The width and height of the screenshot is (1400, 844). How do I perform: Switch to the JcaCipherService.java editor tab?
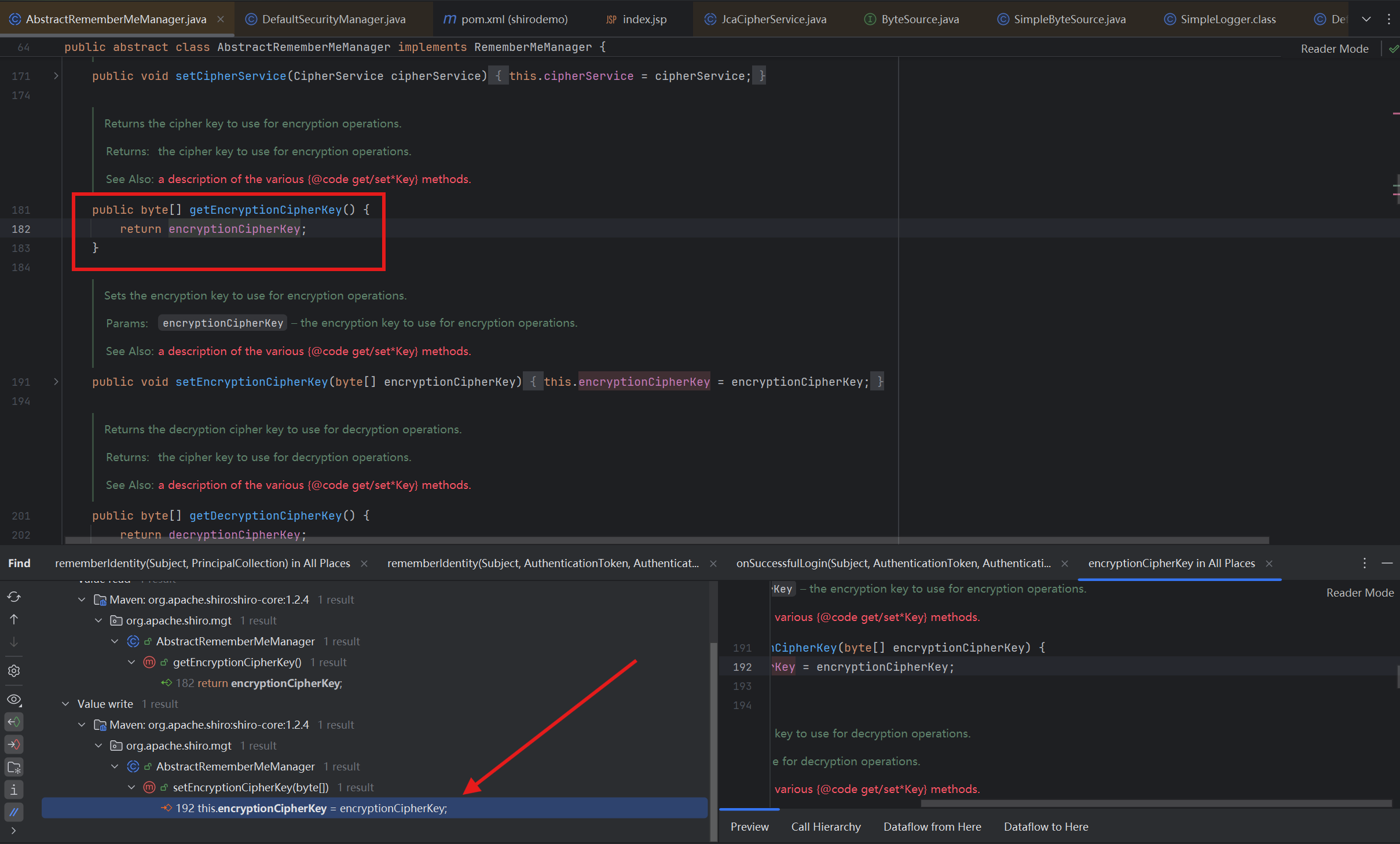click(x=774, y=19)
